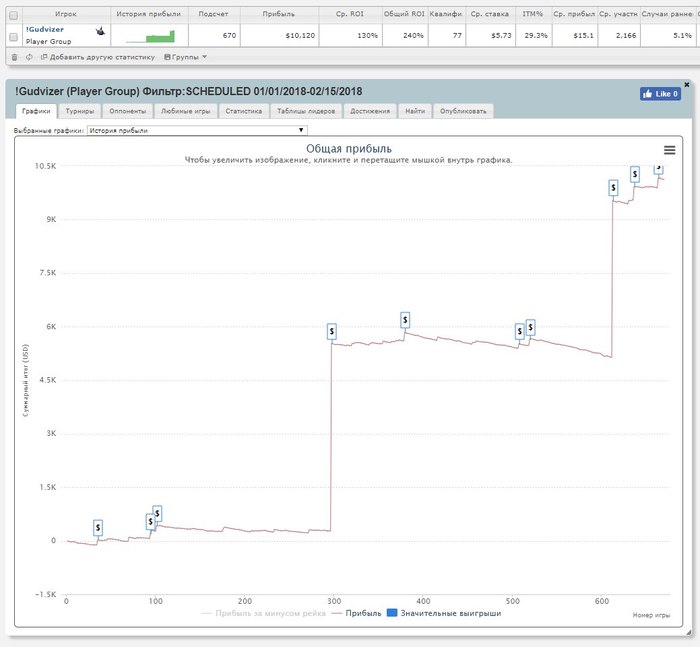Click the upper dollar marker near game 102
The image size is (700, 647).
(x=157, y=513)
